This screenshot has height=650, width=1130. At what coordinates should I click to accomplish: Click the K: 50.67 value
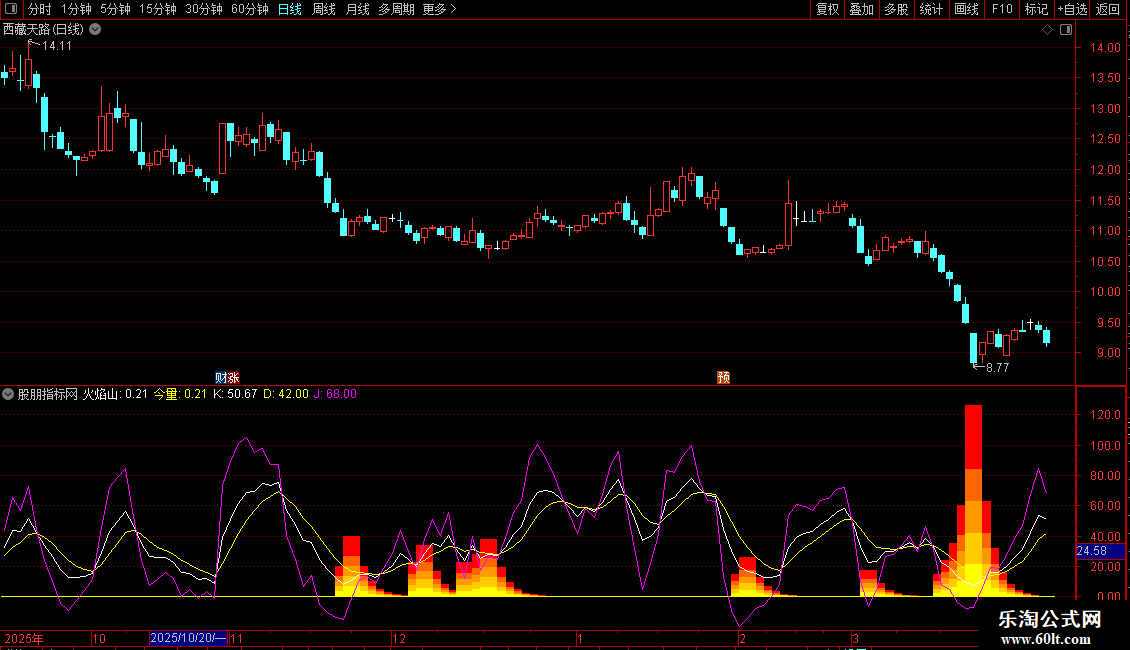tap(235, 394)
